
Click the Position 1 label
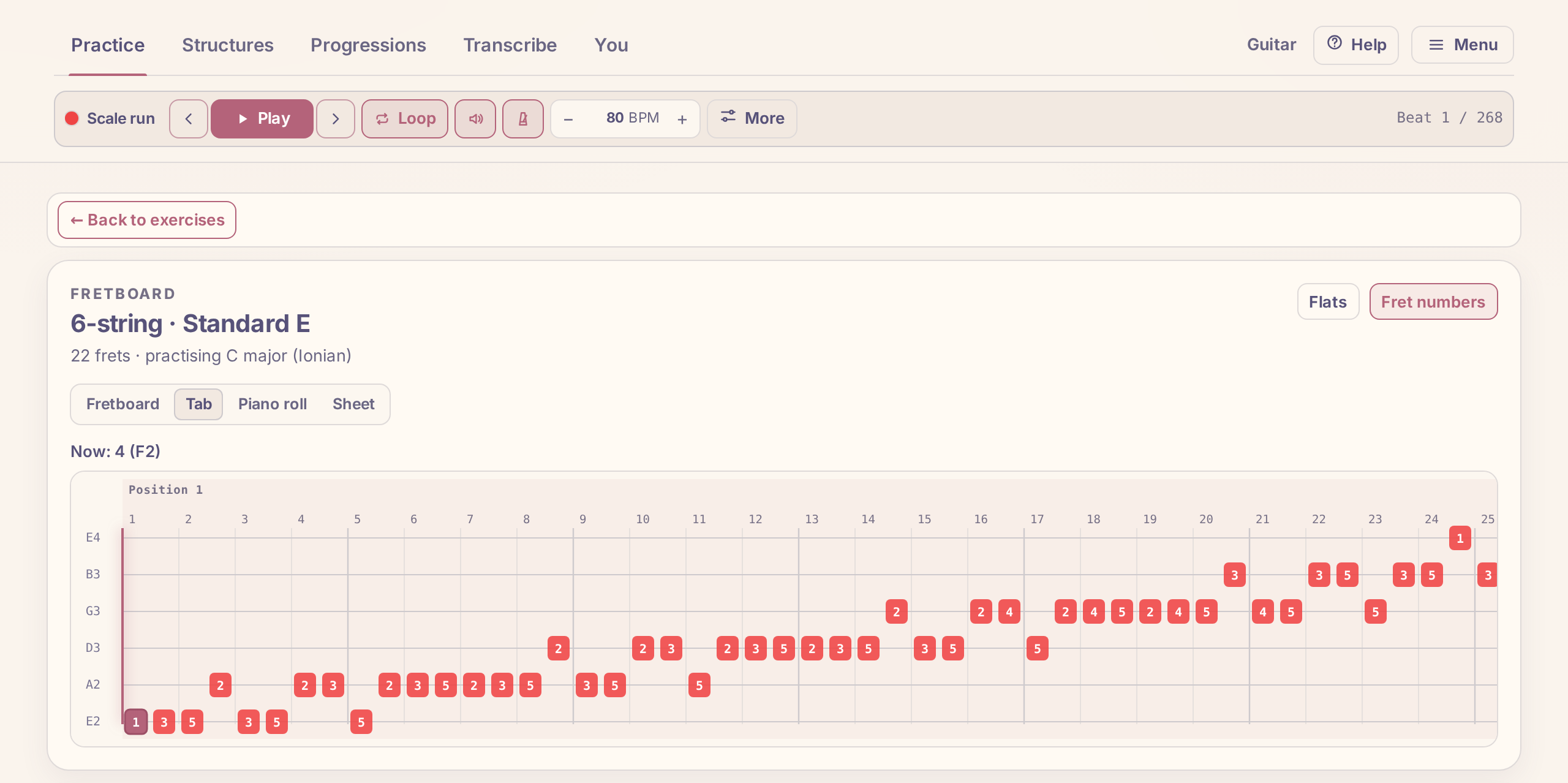[165, 490]
